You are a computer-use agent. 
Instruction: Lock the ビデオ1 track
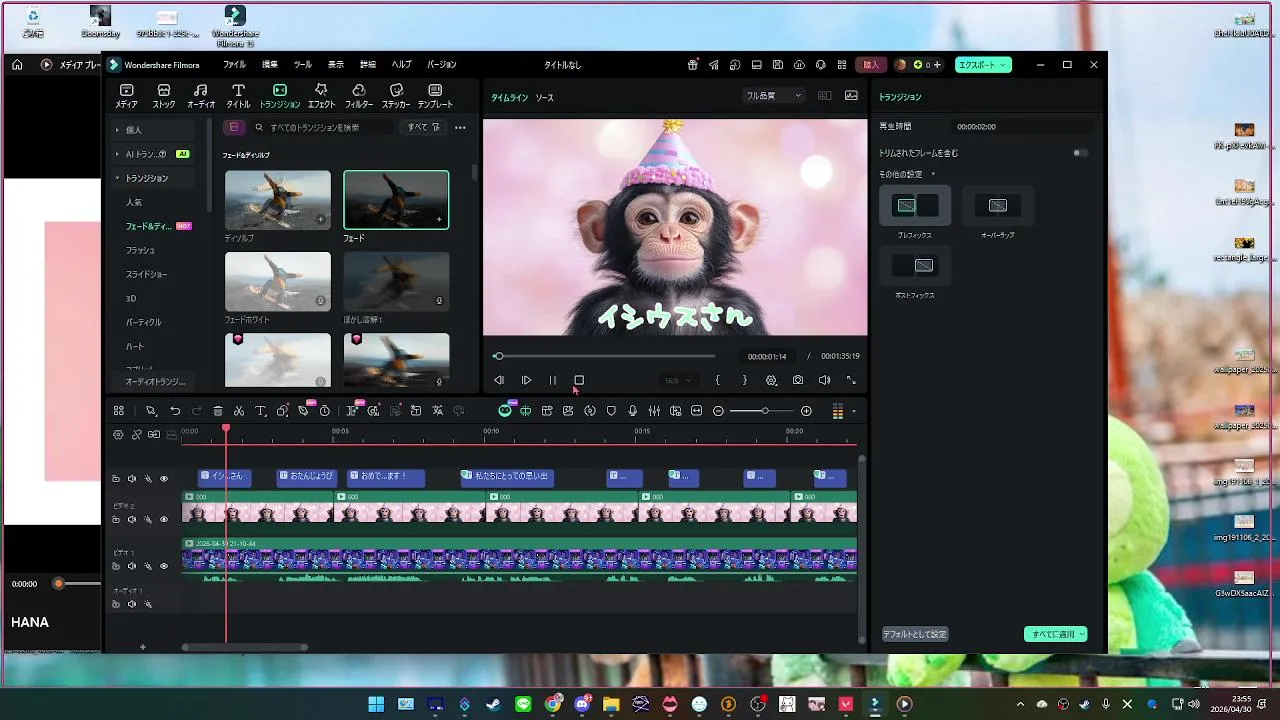116,566
